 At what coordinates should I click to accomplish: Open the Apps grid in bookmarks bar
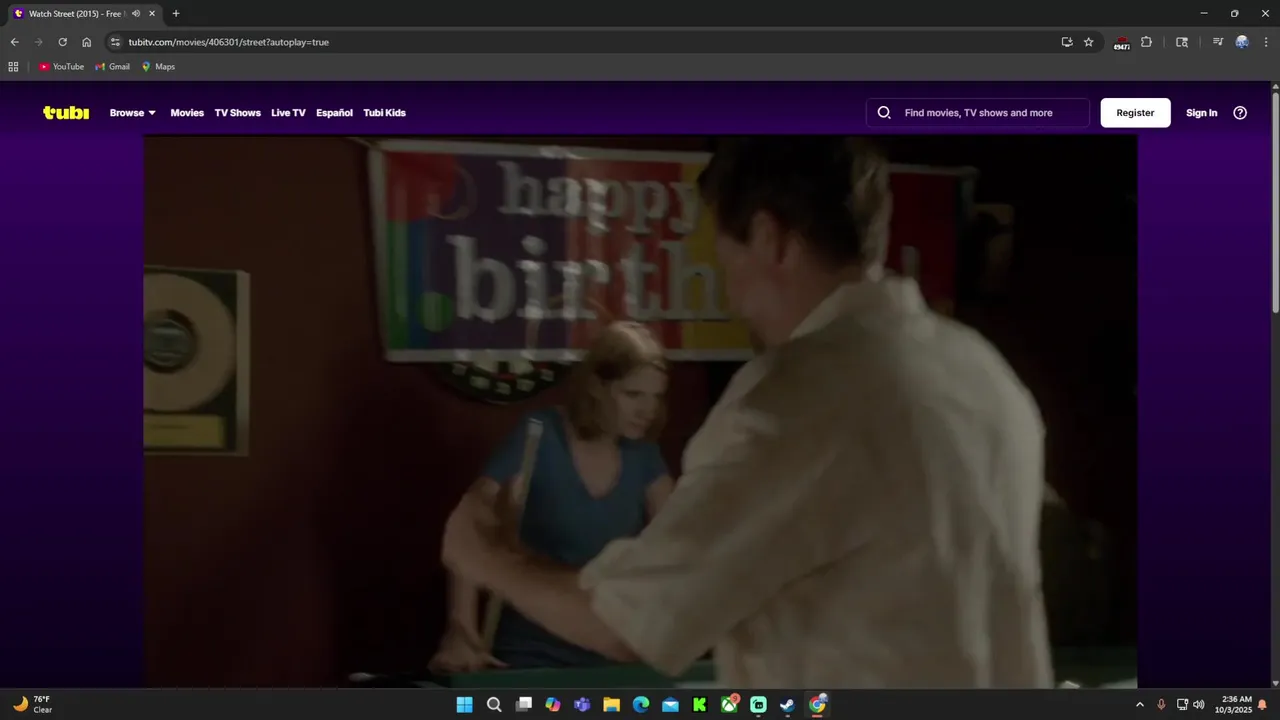pyautogui.click(x=13, y=67)
